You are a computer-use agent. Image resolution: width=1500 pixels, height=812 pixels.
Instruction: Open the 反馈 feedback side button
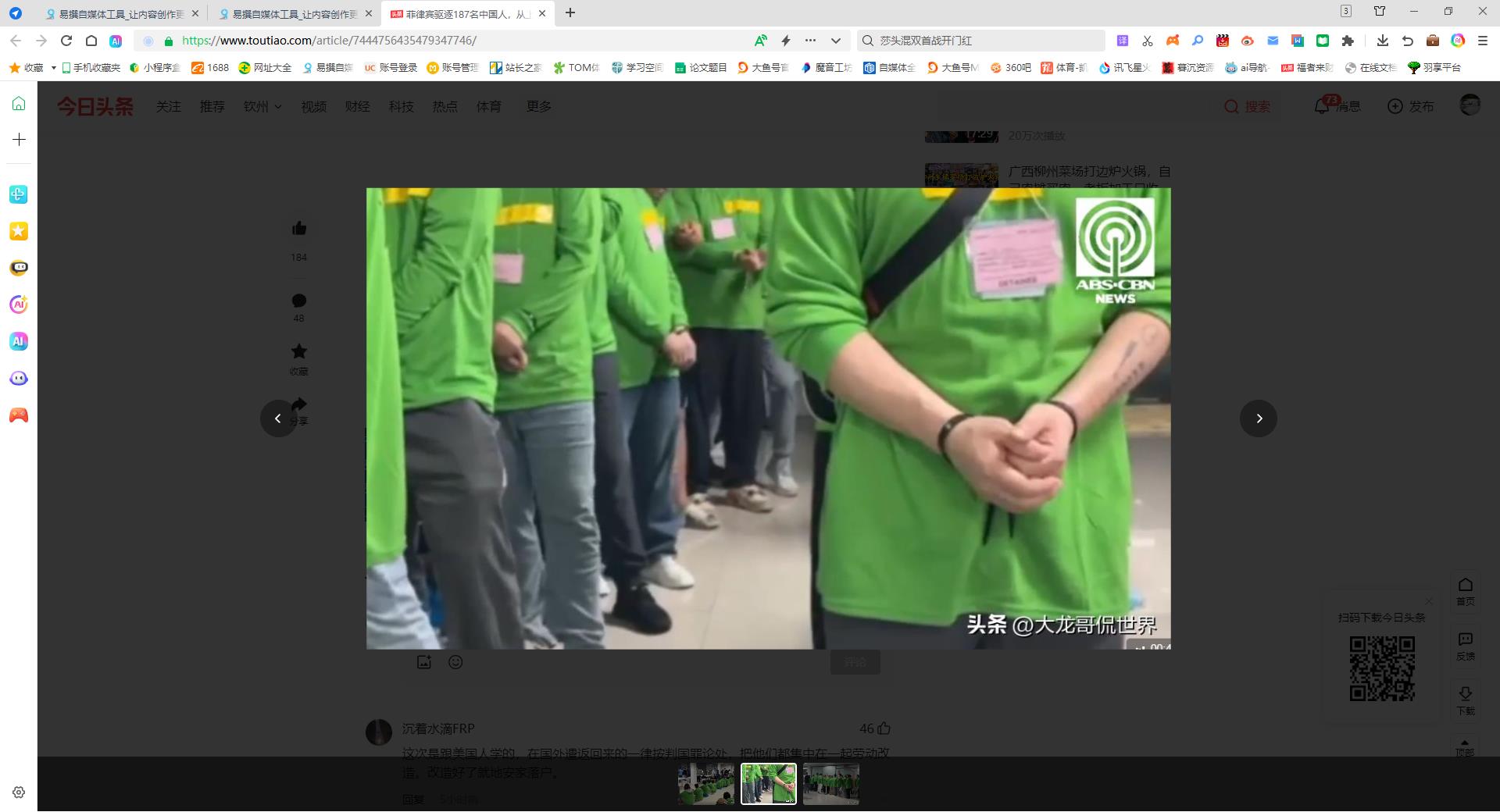(1466, 646)
